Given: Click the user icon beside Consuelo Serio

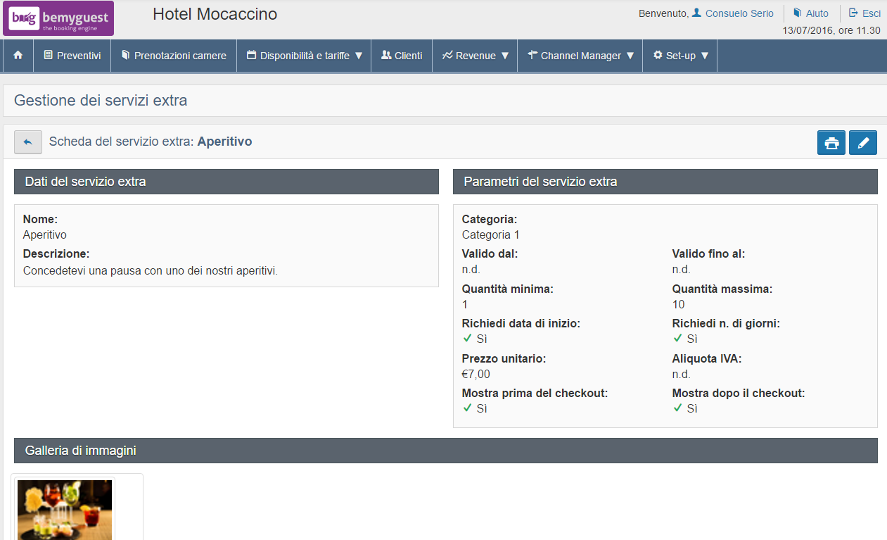Looking at the screenshot, I should pos(696,13).
